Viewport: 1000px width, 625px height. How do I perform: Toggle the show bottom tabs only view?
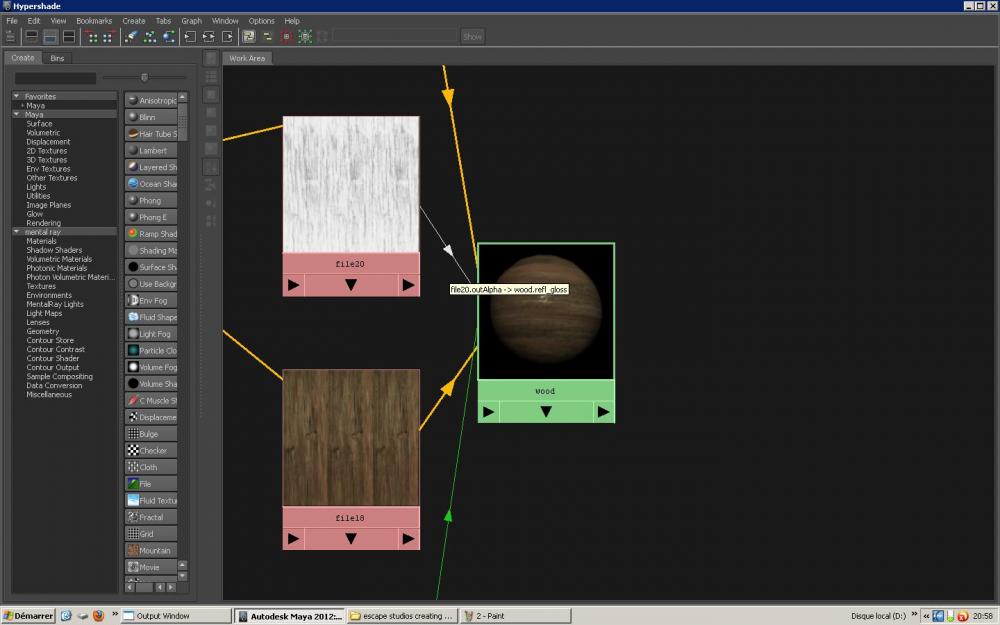[50, 37]
